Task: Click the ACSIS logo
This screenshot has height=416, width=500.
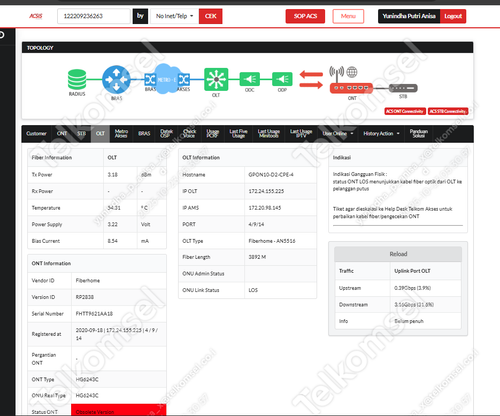Action: [36, 16]
